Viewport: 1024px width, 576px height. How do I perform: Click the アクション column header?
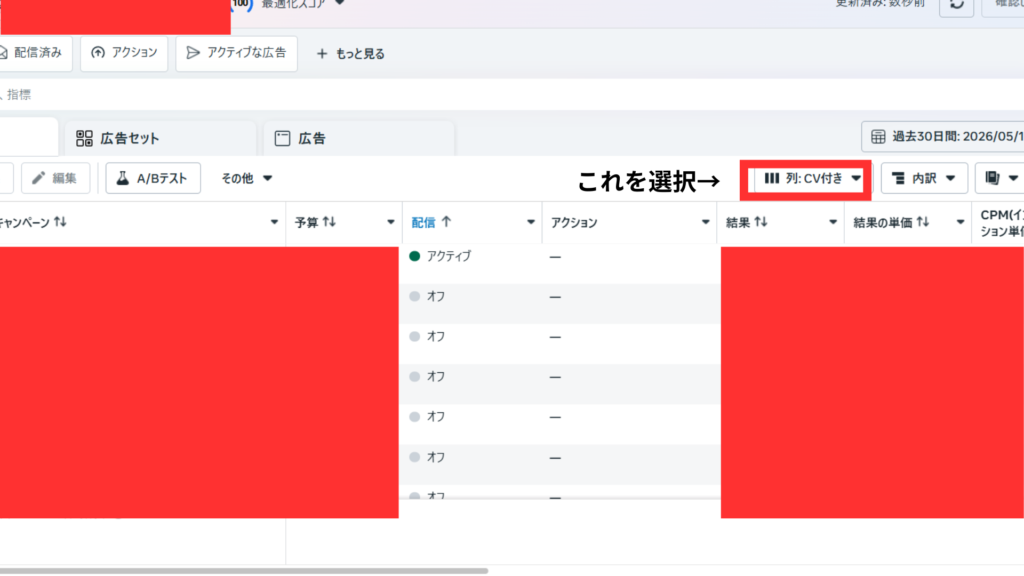[x=574, y=223]
